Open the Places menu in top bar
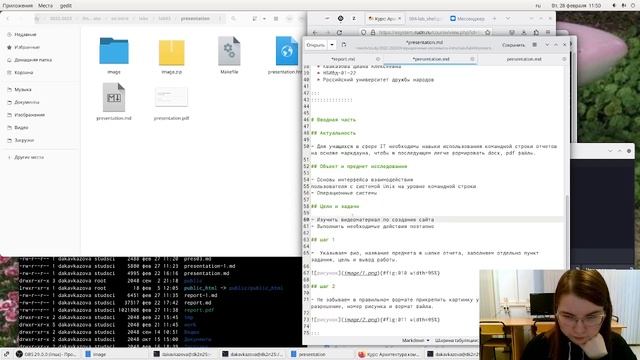This screenshot has width=640, height=360. 45,6
